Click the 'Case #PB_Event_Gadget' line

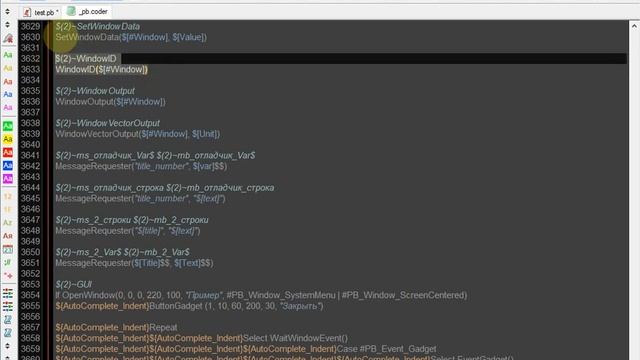click(246, 349)
